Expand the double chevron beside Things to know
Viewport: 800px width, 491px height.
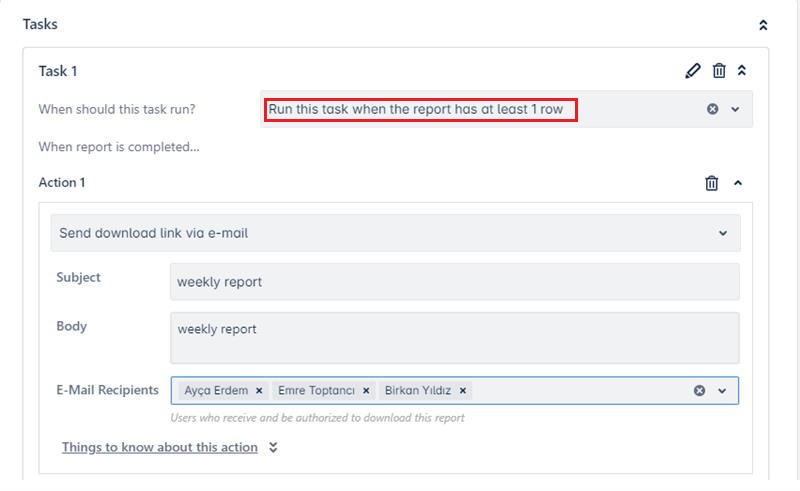pyautogui.click(x=273, y=448)
